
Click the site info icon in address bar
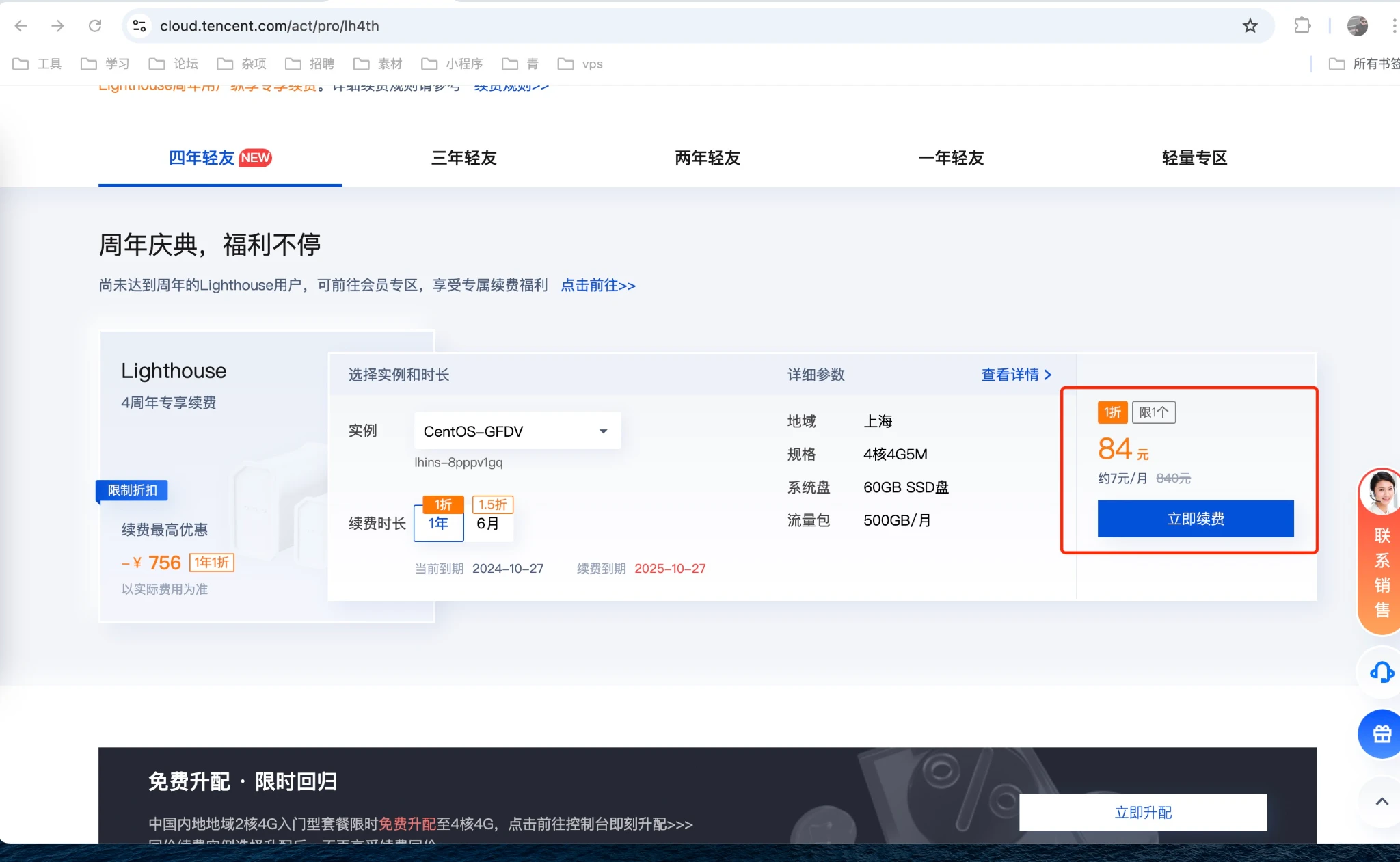(139, 26)
